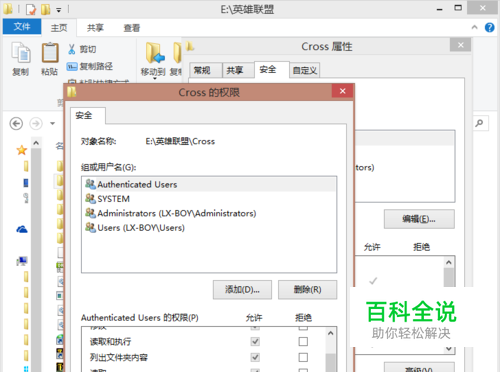The height and width of the screenshot is (372, 500).
Task: Select Users (LX-BOY\Users) entry
Action: (x=209, y=228)
